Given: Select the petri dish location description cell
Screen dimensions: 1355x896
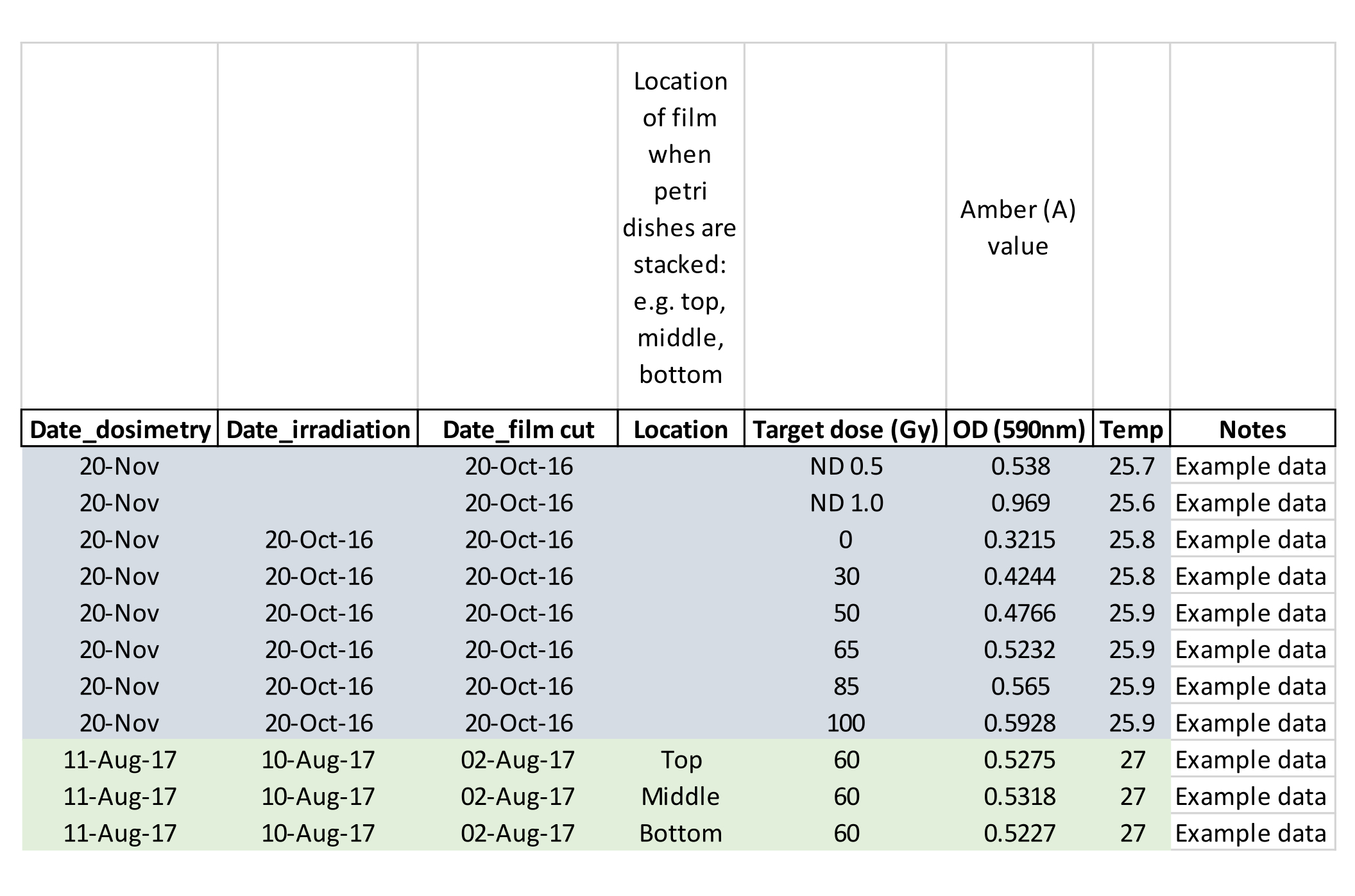Looking at the screenshot, I should click(x=681, y=228).
